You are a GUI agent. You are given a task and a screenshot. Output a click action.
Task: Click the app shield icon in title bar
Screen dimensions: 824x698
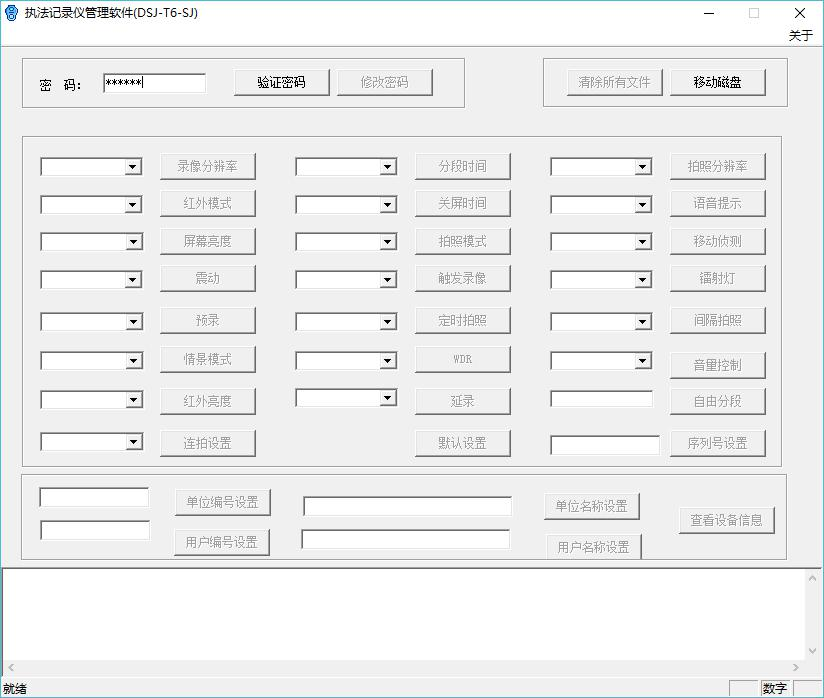tap(11, 13)
